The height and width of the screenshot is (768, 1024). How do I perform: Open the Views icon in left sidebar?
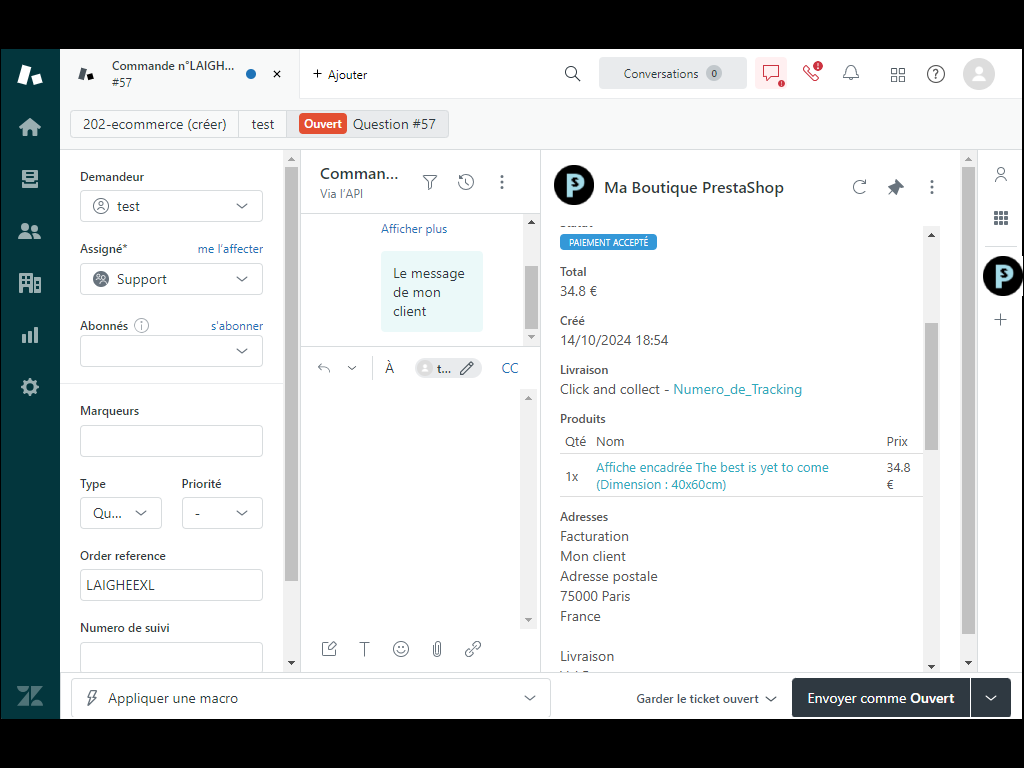click(x=30, y=179)
